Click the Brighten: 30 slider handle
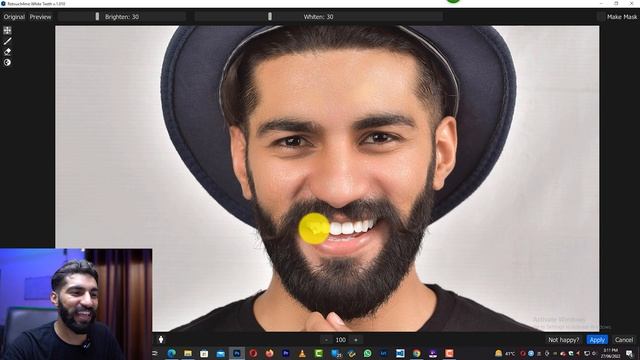This screenshot has height=360, width=640. [97, 16]
